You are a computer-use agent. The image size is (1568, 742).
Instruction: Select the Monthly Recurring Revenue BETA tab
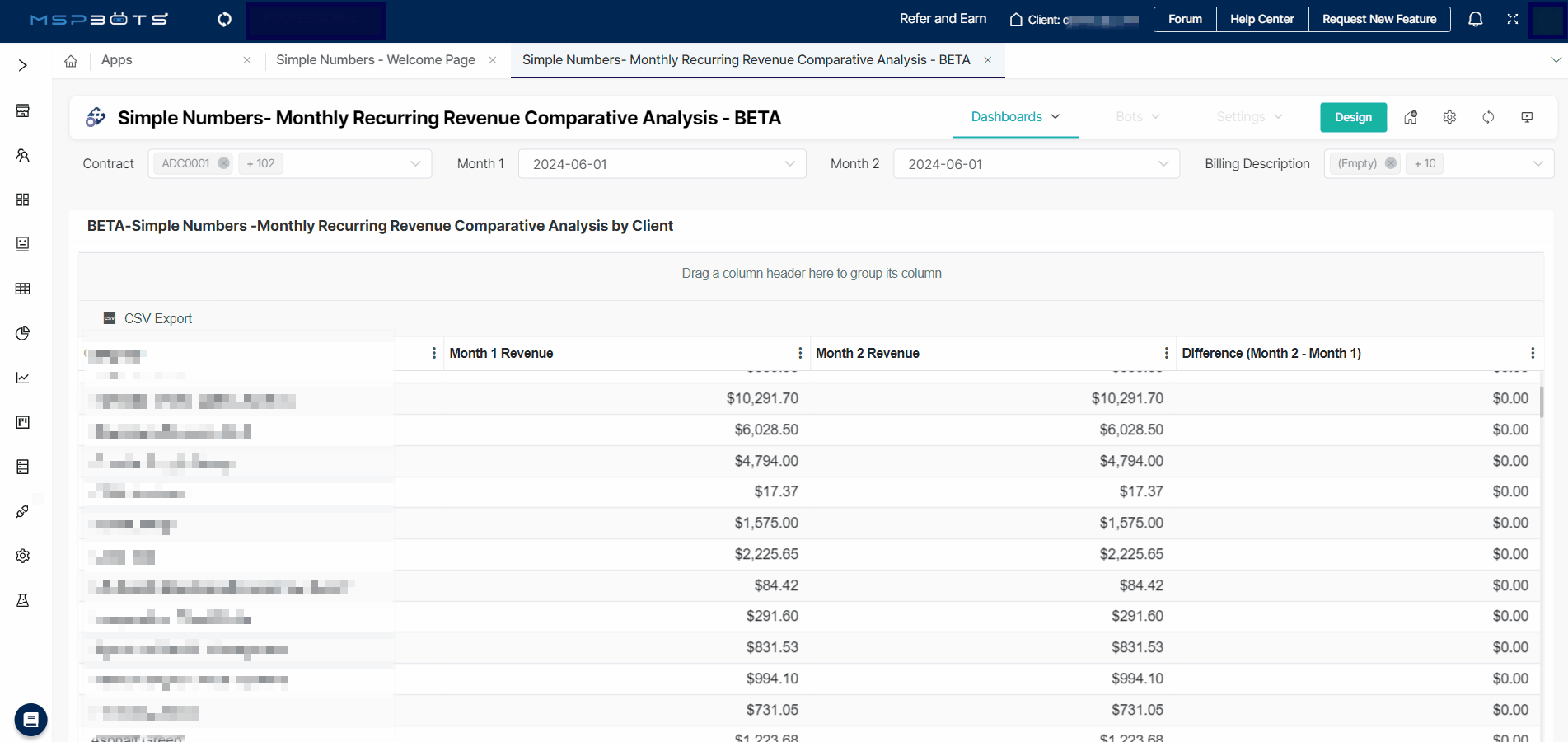(x=747, y=60)
